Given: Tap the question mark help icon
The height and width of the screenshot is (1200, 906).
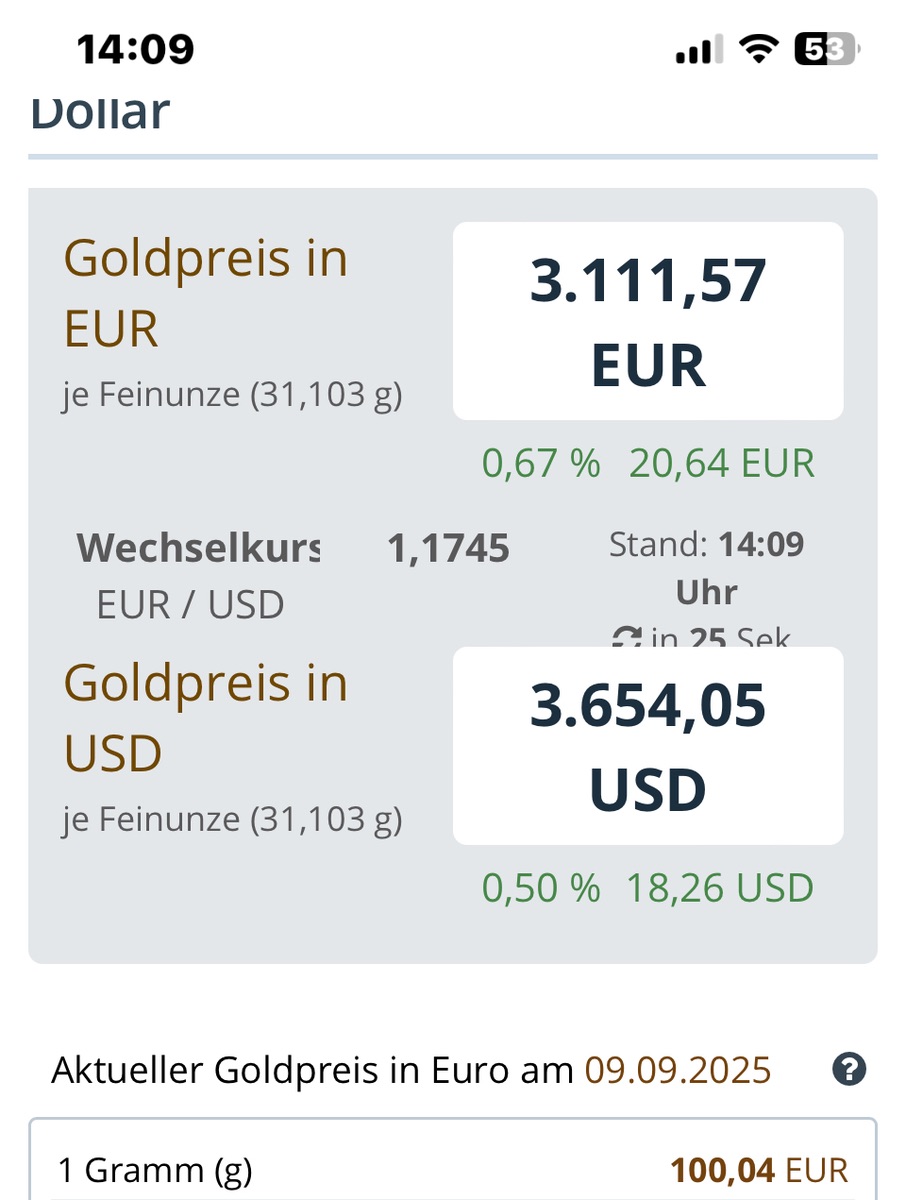Looking at the screenshot, I should (x=848, y=1070).
